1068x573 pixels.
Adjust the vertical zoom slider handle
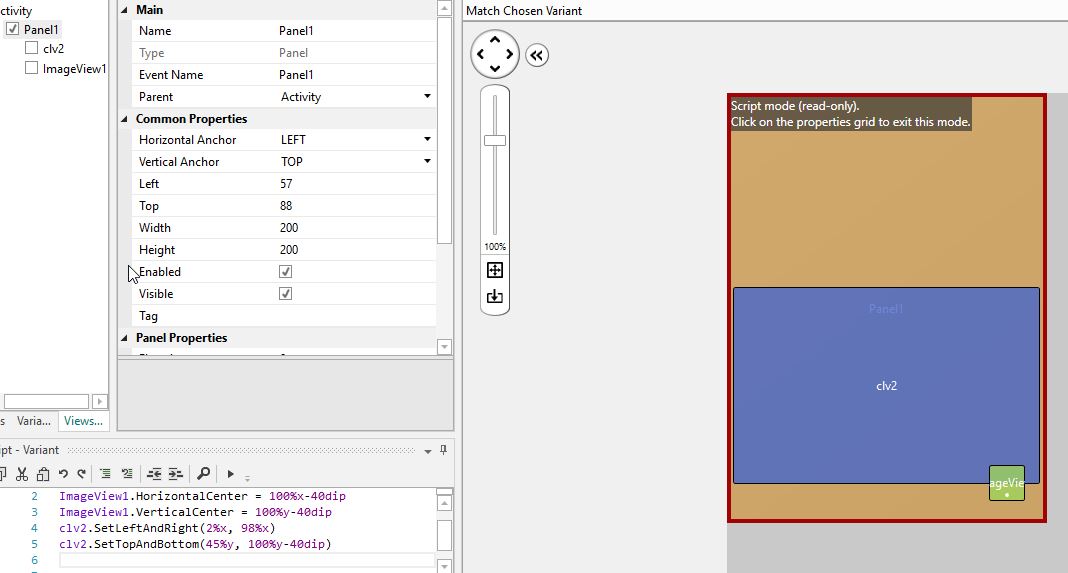pyautogui.click(x=495, y=140)
